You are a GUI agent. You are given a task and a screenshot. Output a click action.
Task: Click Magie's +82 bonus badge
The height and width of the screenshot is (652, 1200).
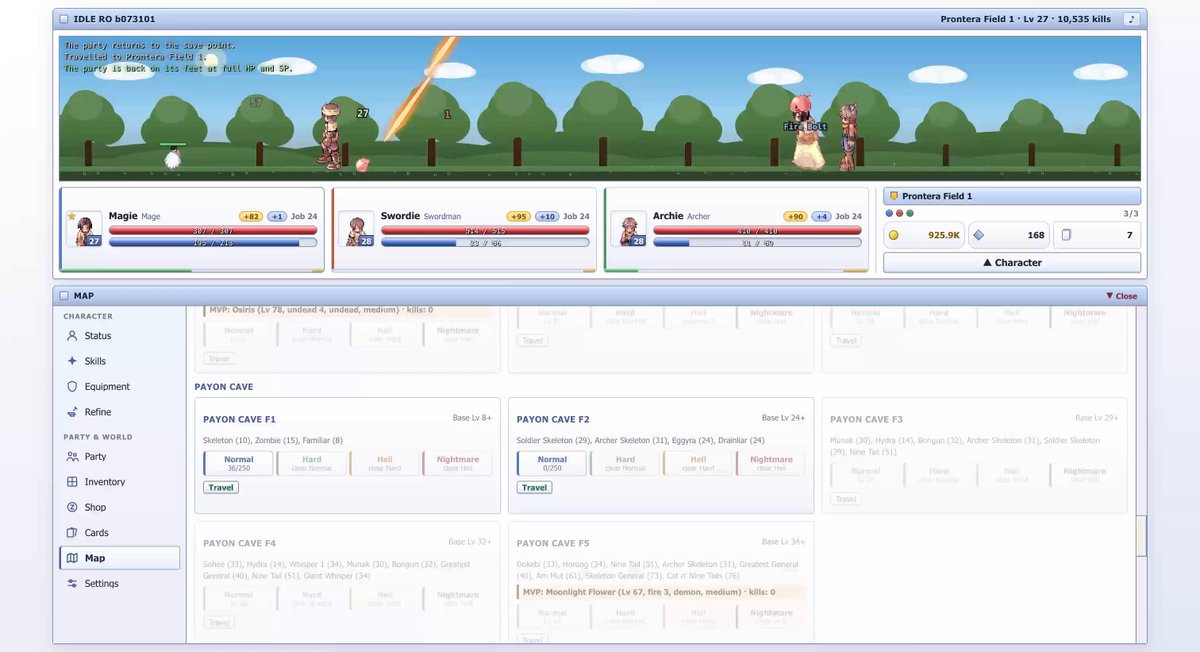[250, 216]
